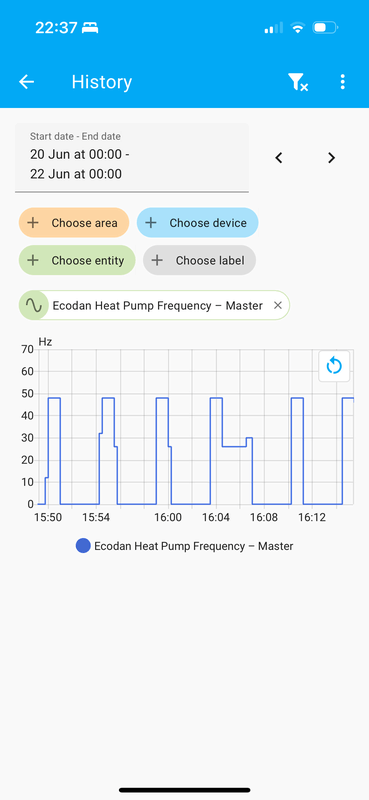Go to previous date range
The image size is (369, 800).
279,158
